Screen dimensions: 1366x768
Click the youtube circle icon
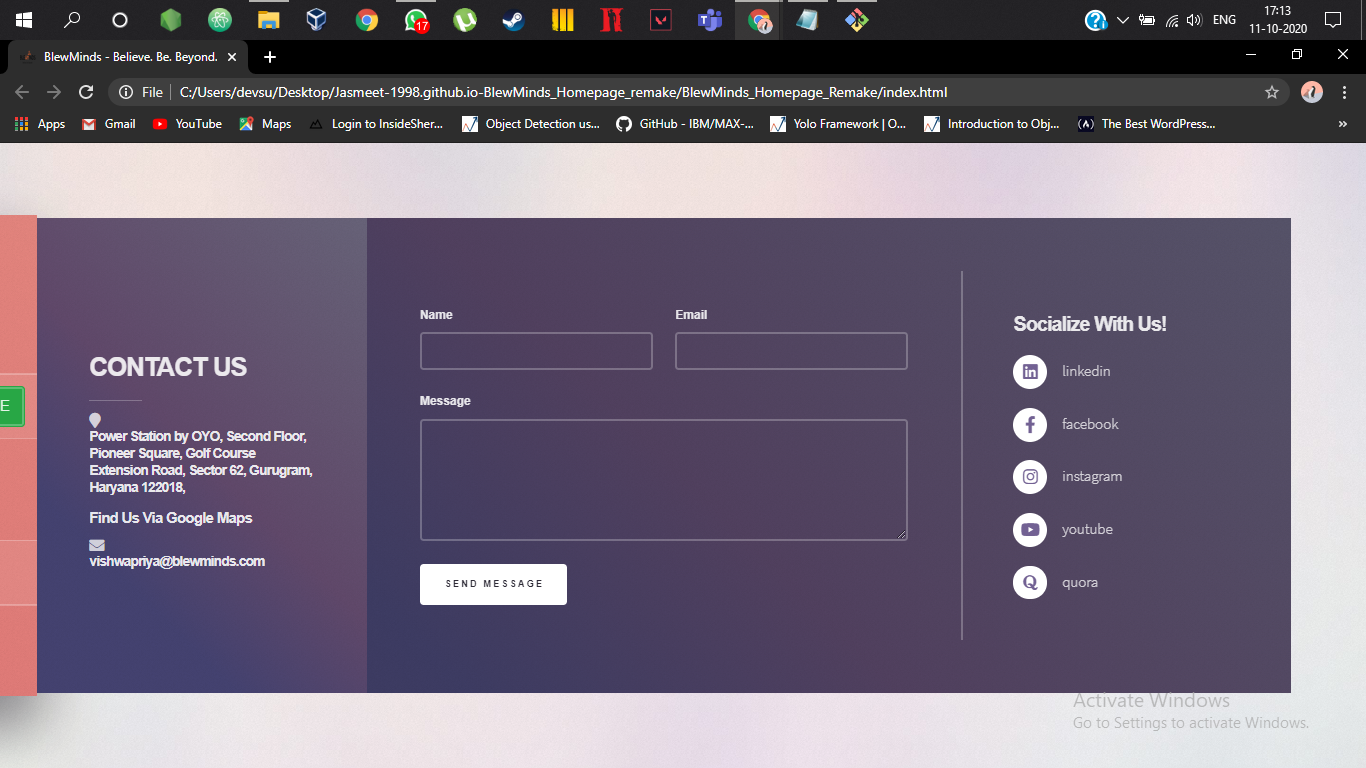coord(1029,529)
